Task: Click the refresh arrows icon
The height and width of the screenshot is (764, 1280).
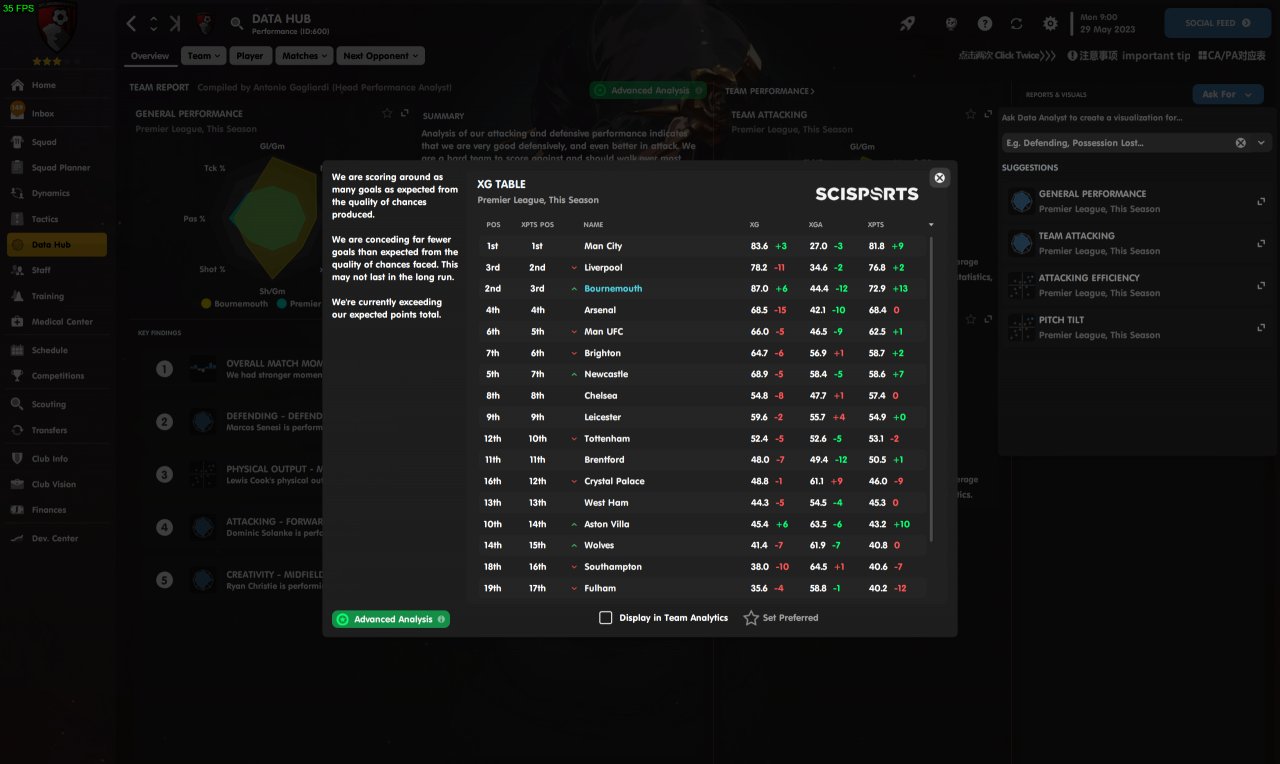Action: (1017, 23)
